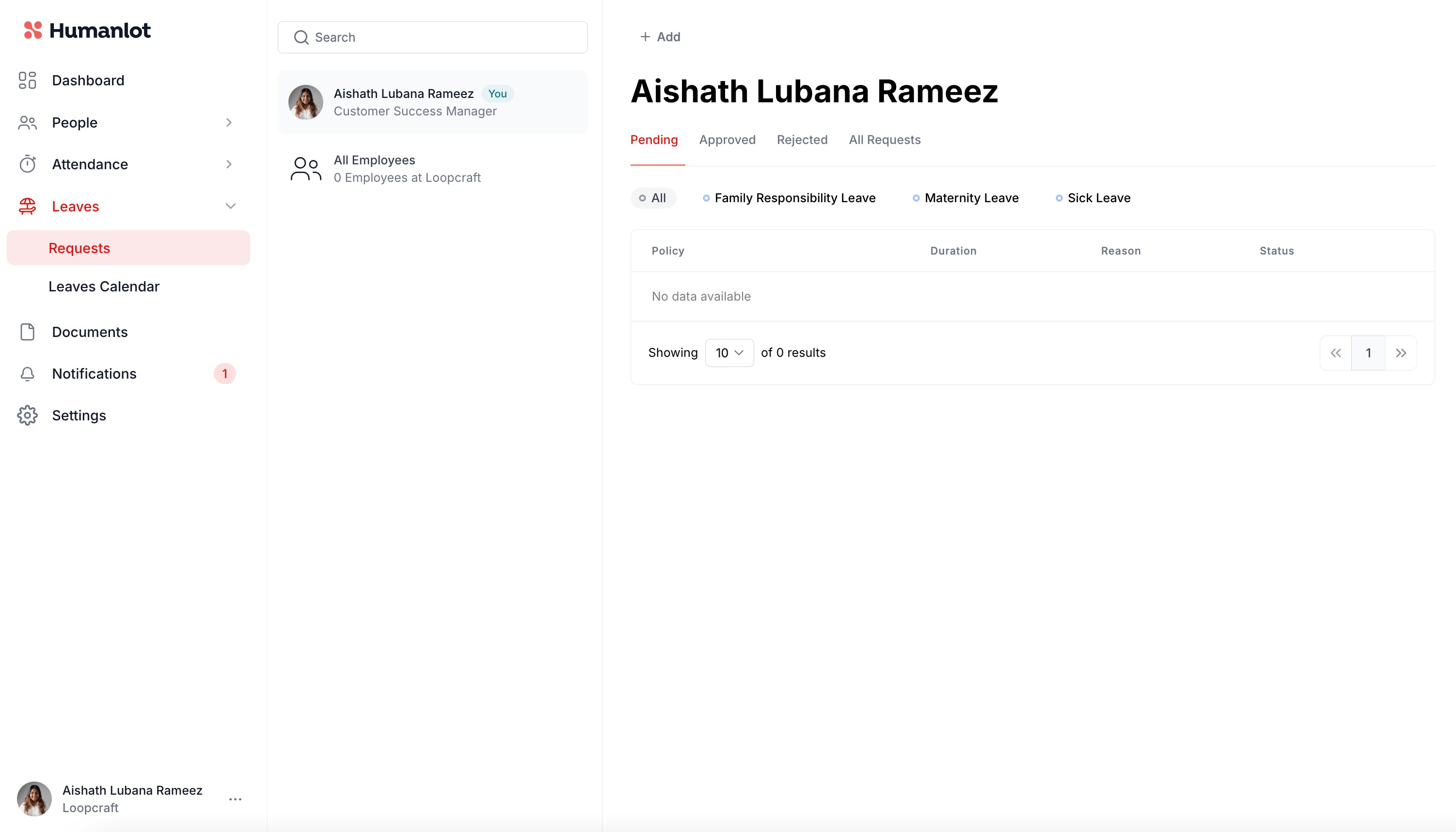This screenshot has width=1456, height=832.
Task: Click the Add button
Action: click(660, 36)
